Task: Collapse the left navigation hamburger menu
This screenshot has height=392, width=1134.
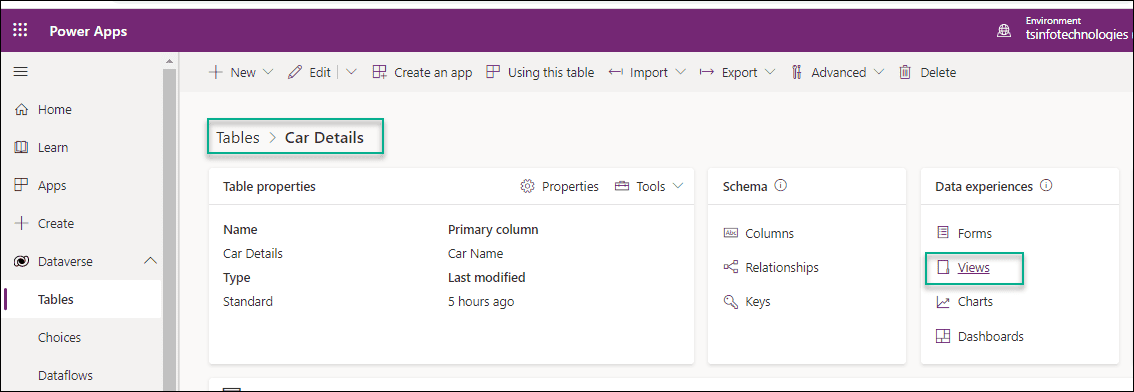Action: (x=20, y=72)
